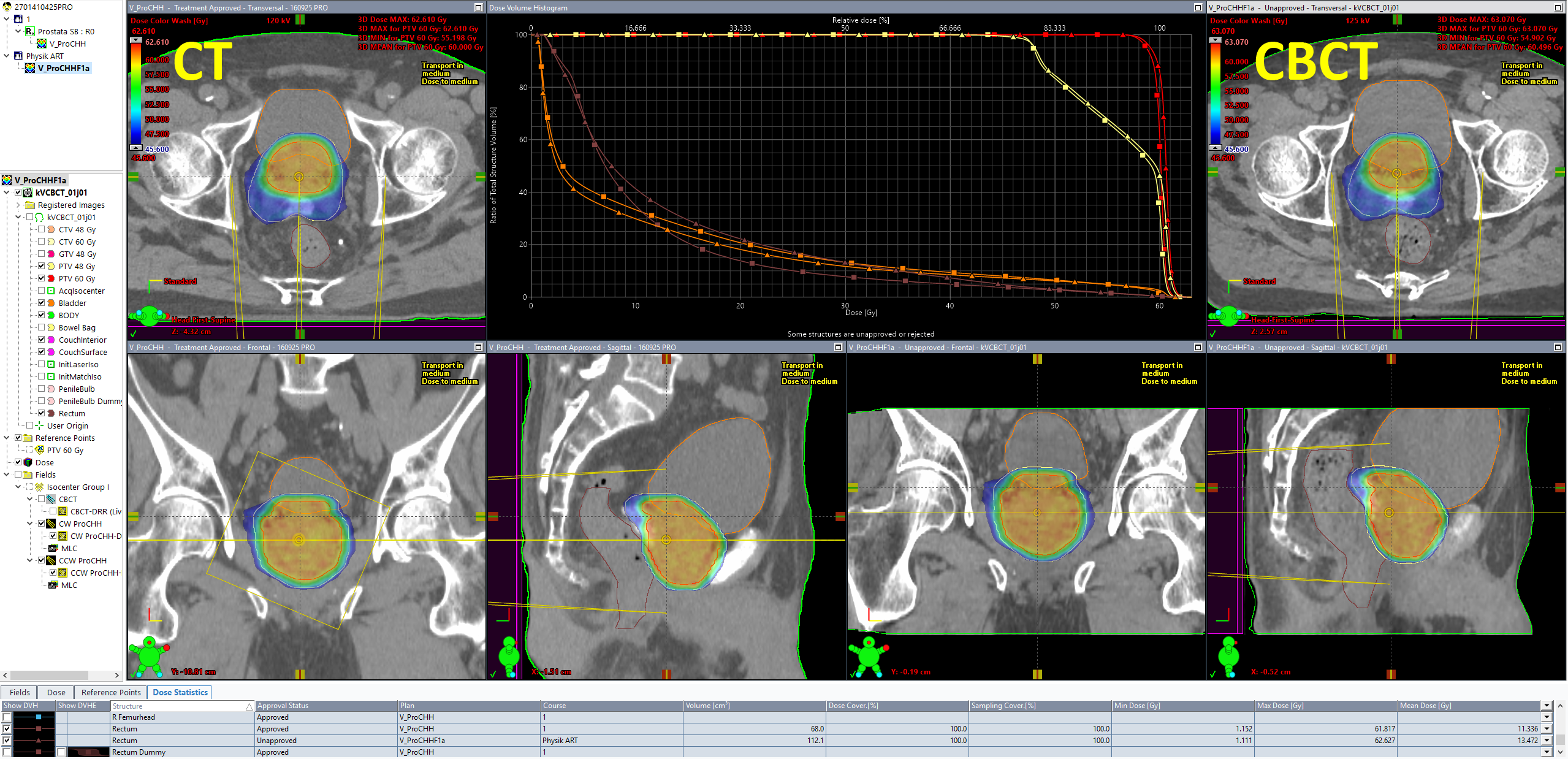Sort table by Structure column header

tap(178, 706)
